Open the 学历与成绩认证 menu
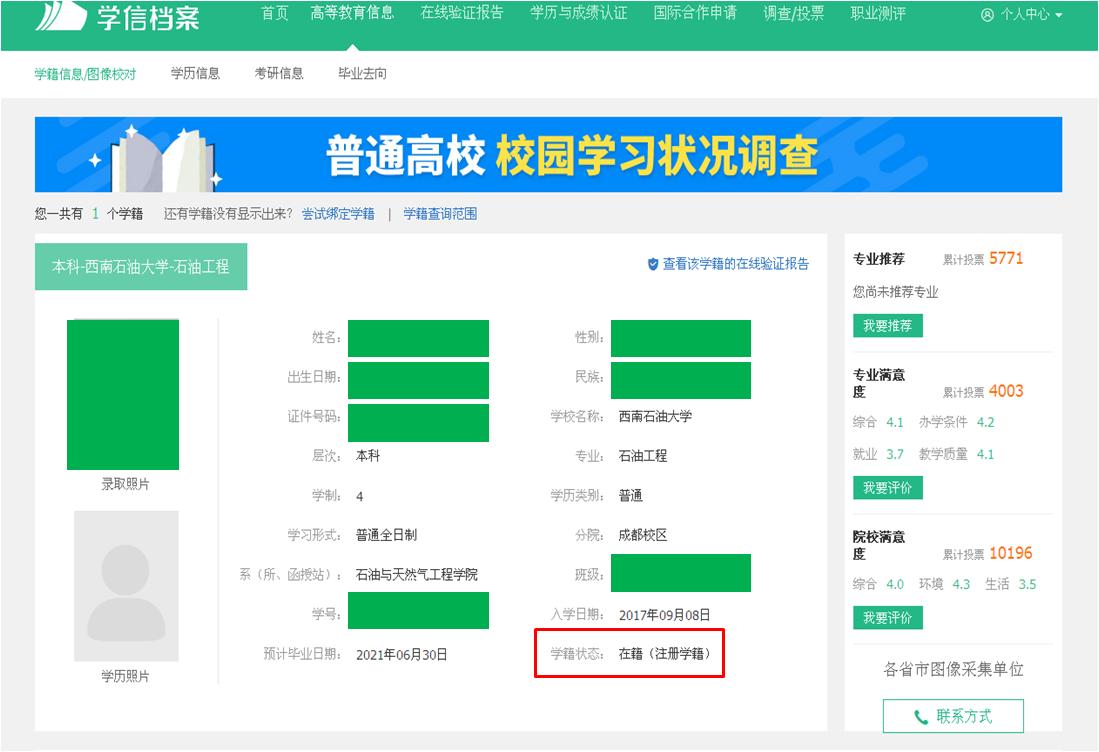This screenshot has width=1099, height=752. [x=579, y=13]
